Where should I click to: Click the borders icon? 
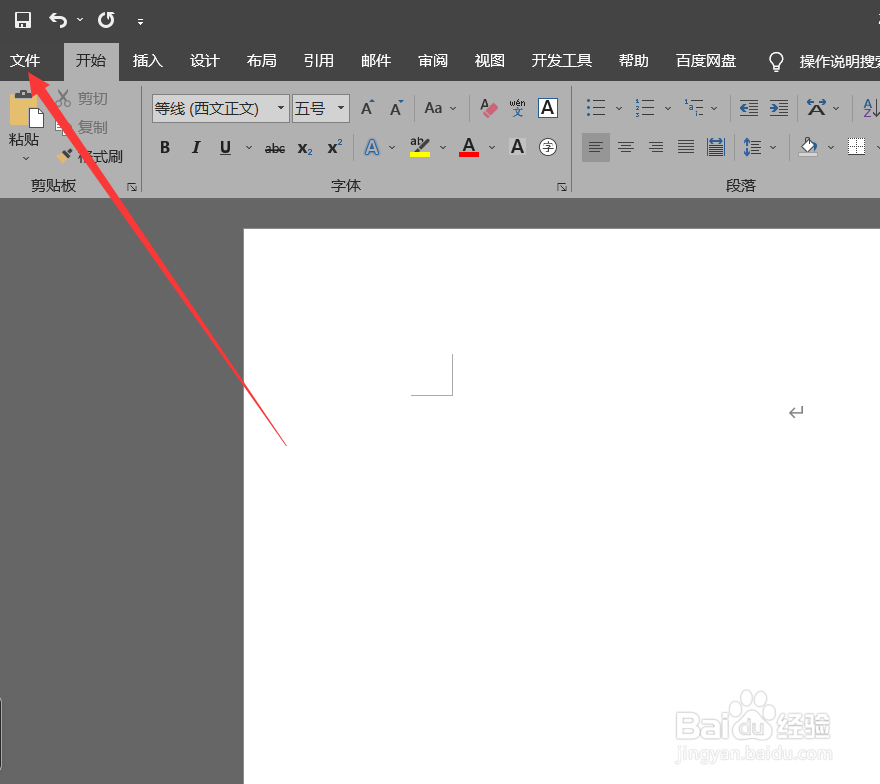856,148
